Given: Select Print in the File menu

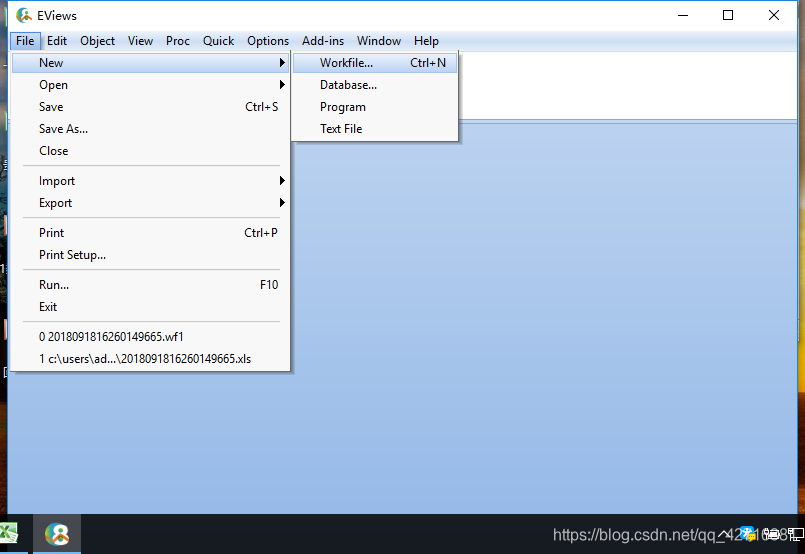Looking at the screenshot, I should click(151, 233).
